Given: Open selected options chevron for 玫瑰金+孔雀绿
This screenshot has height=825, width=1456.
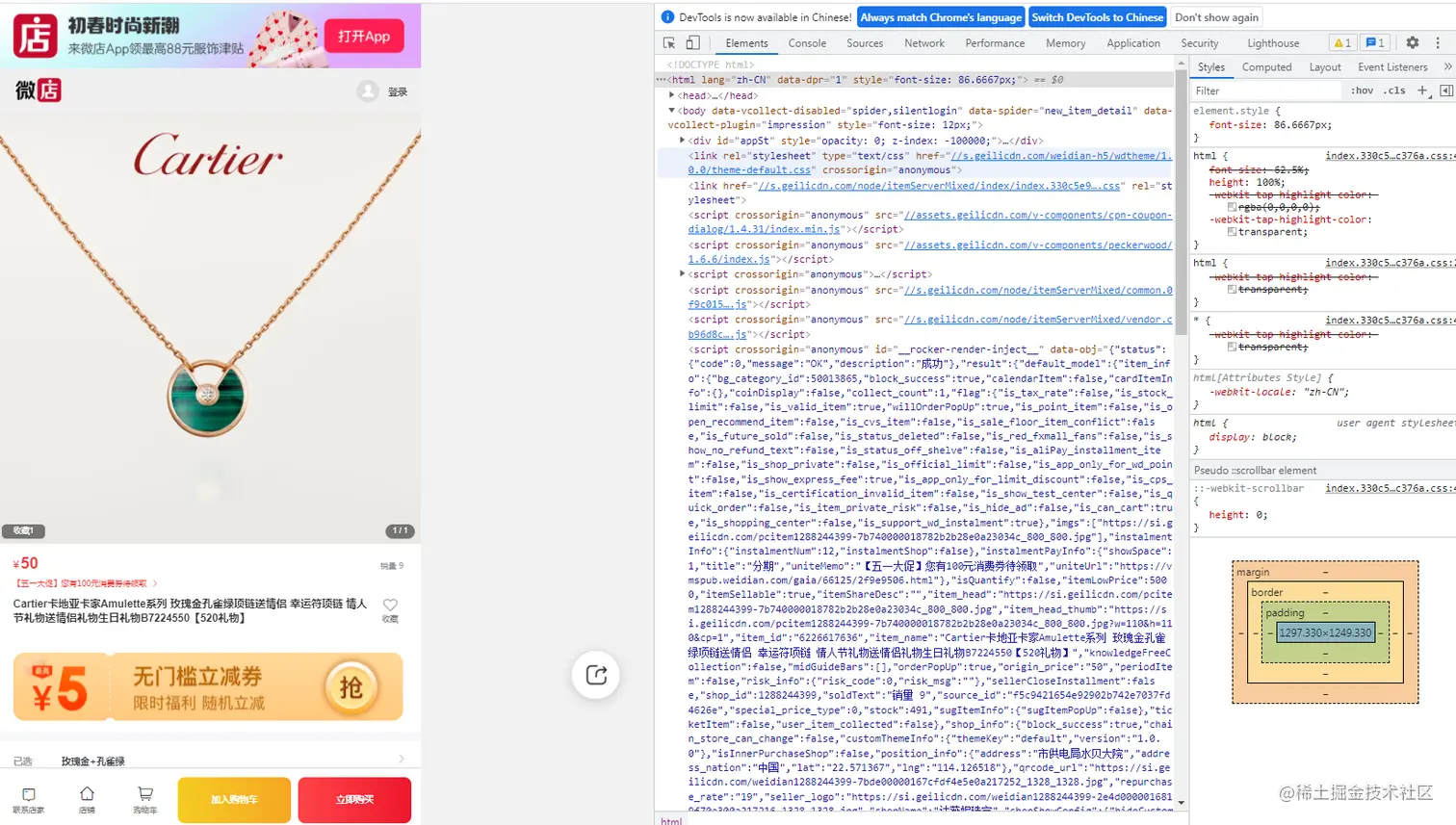Looking at the screenshot, I should tap(402, 760).
